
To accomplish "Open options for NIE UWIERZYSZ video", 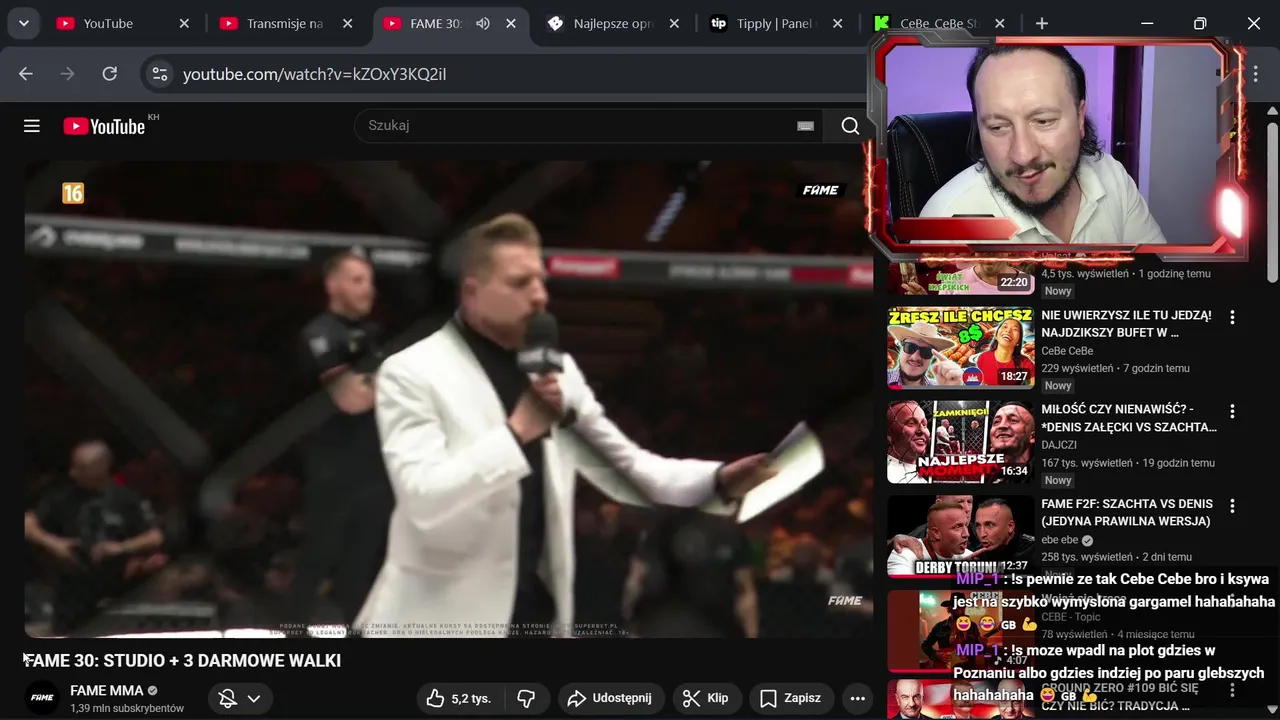I will click(x=1232, y=317).
